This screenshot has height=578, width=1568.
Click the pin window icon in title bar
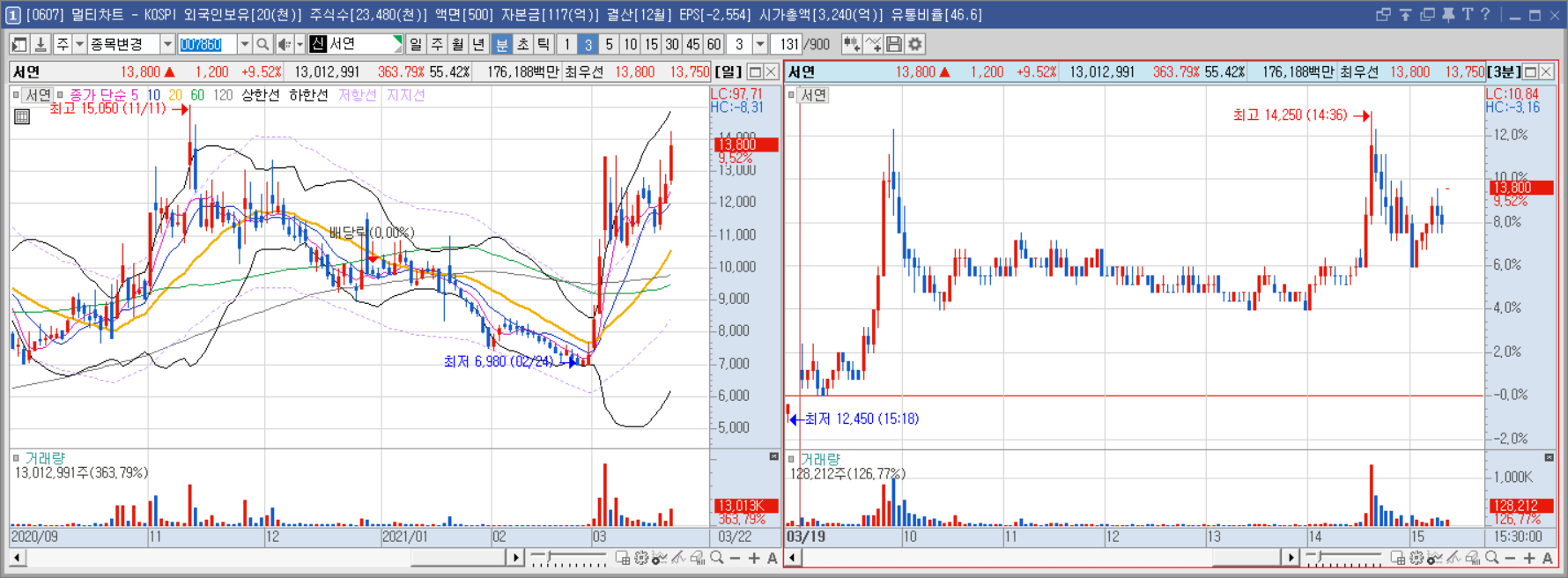1448,14
